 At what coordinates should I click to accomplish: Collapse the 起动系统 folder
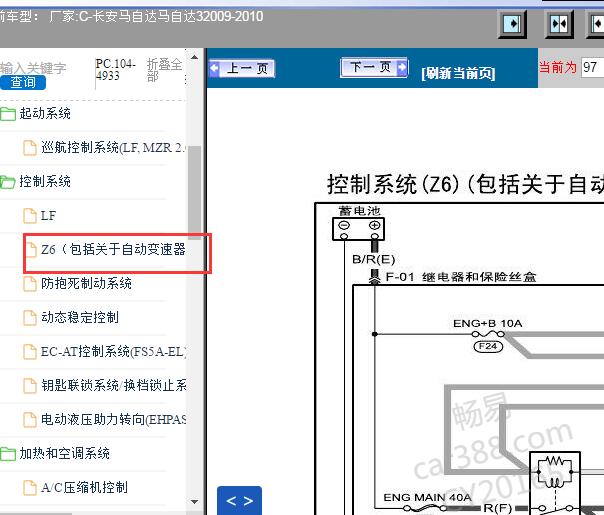click(x=45, y=113)
